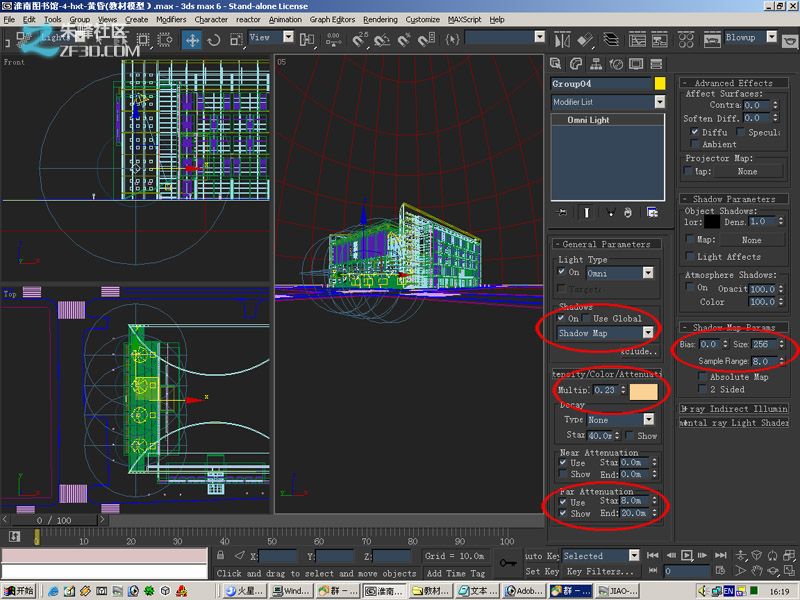Enable the Use Global shadows checkbox
This screenshot has height=600, width=800.
pyautogui.click(x=585, y=319)
